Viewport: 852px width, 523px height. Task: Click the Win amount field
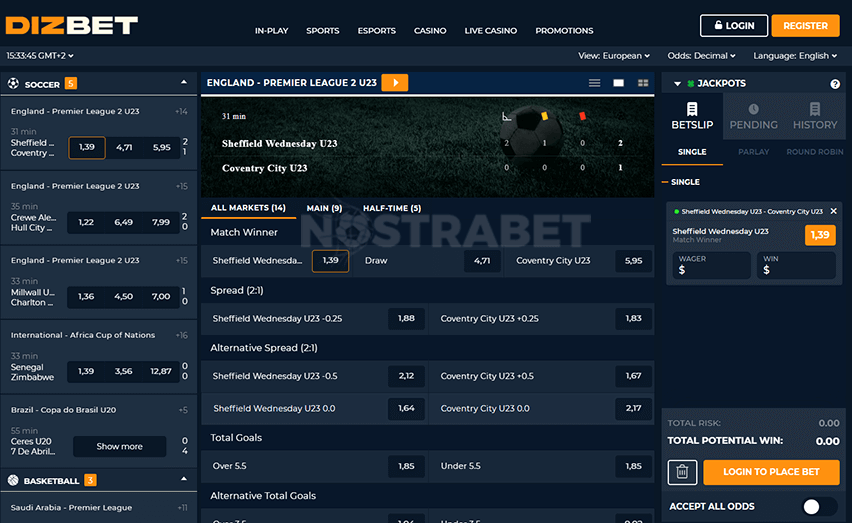(x=796, y=265)
